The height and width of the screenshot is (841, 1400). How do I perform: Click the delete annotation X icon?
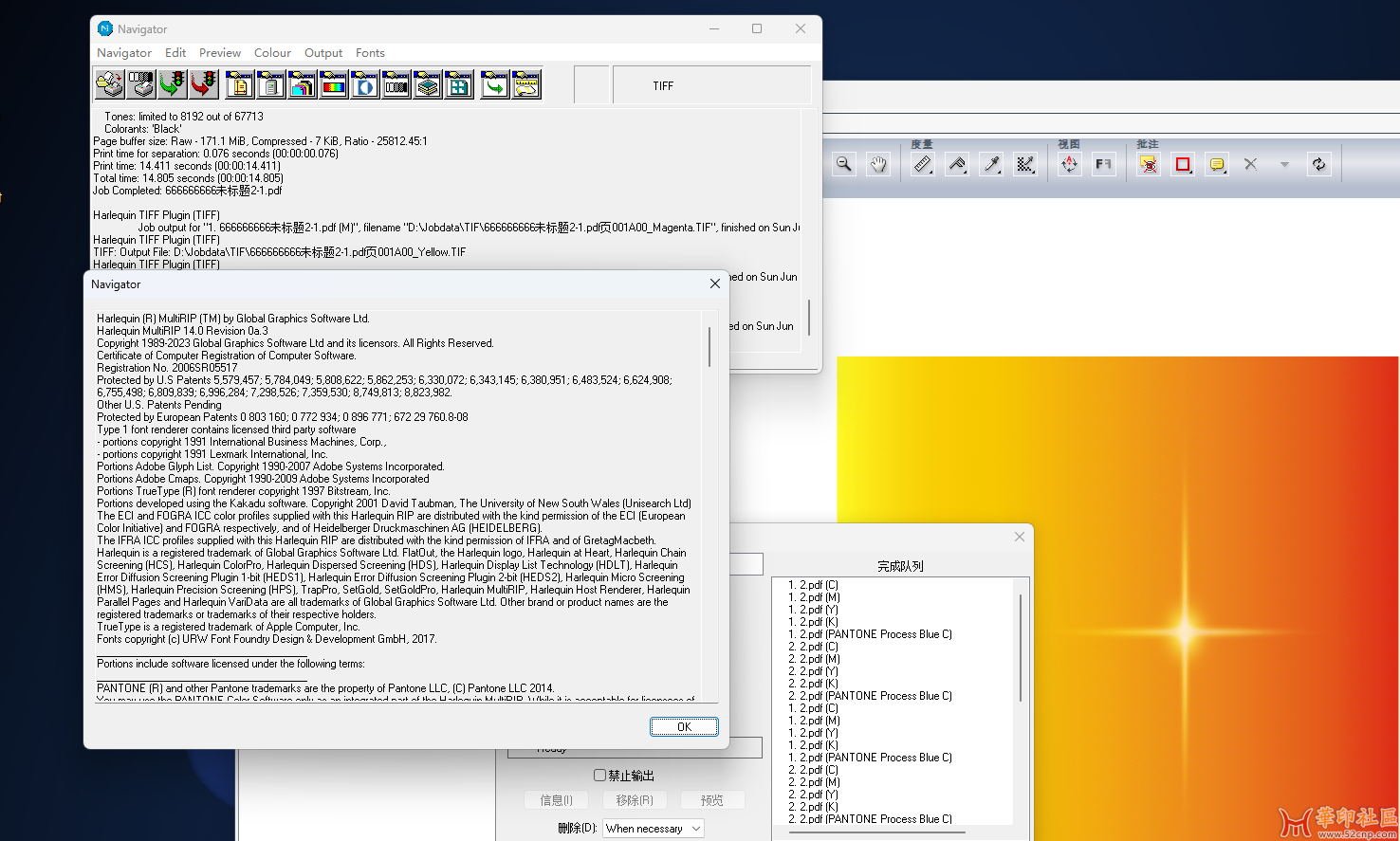coord(1250,164)
